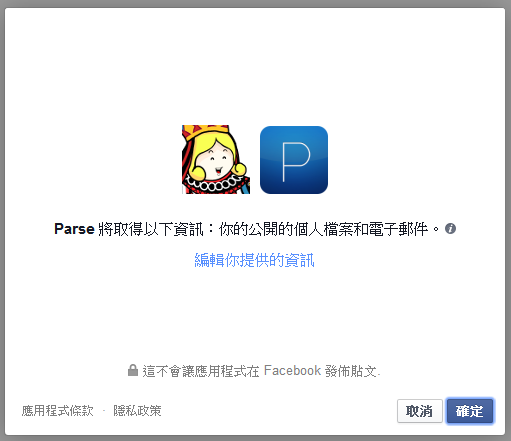The width and height of the screenshot is (511, 441).
Task: View the Parse application terms
Action: (x=58, y=411)
